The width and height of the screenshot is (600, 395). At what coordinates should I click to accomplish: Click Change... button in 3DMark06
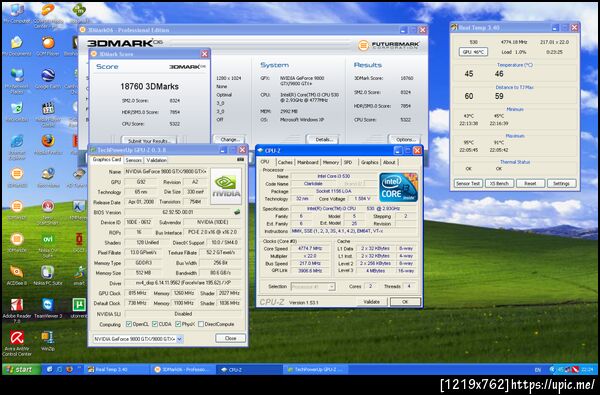click(x=230, y=139)
